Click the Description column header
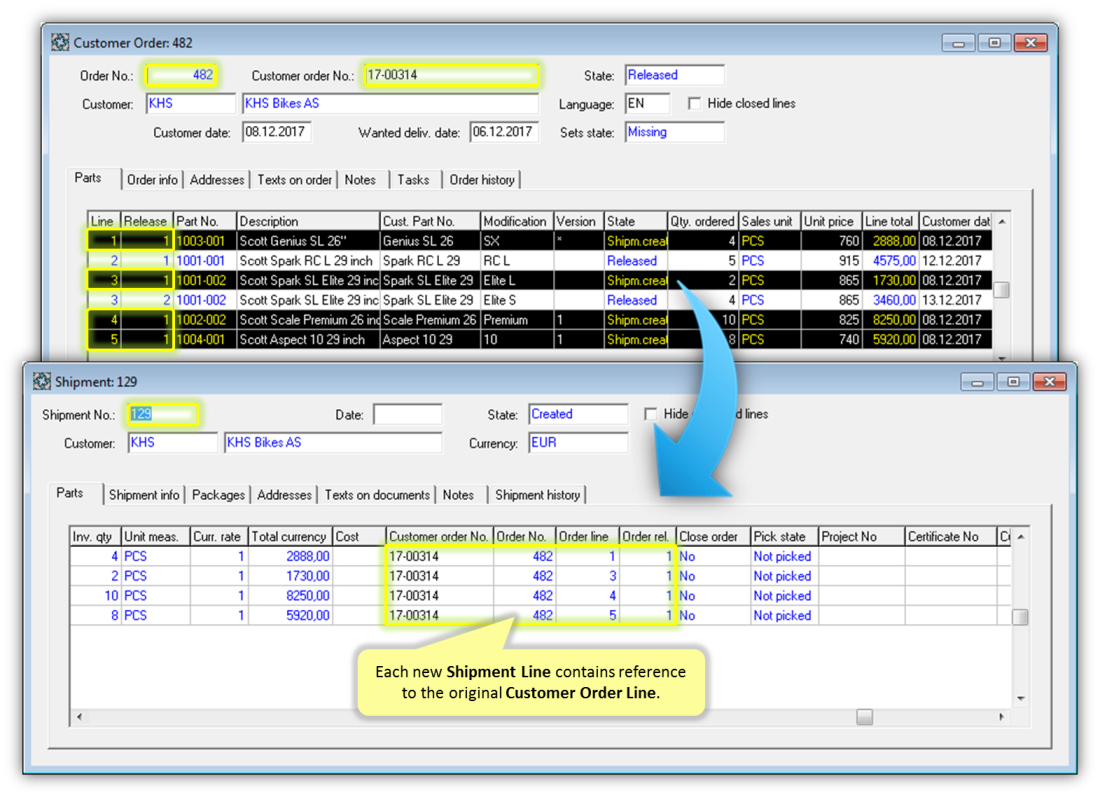 [x=308, y=221]
